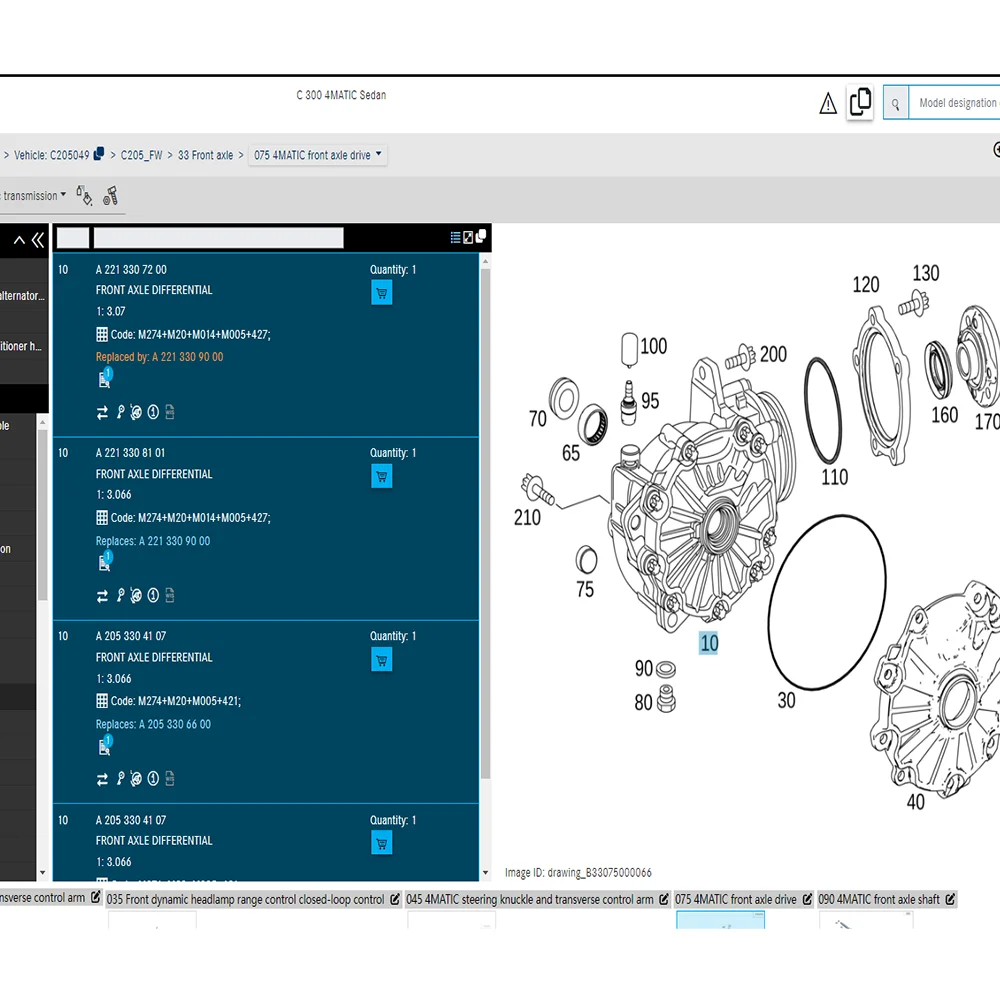Open tab 035 Front dynamic headlamp range control
Viewport: 1000px width, 1000px height.
coord(246,899)
